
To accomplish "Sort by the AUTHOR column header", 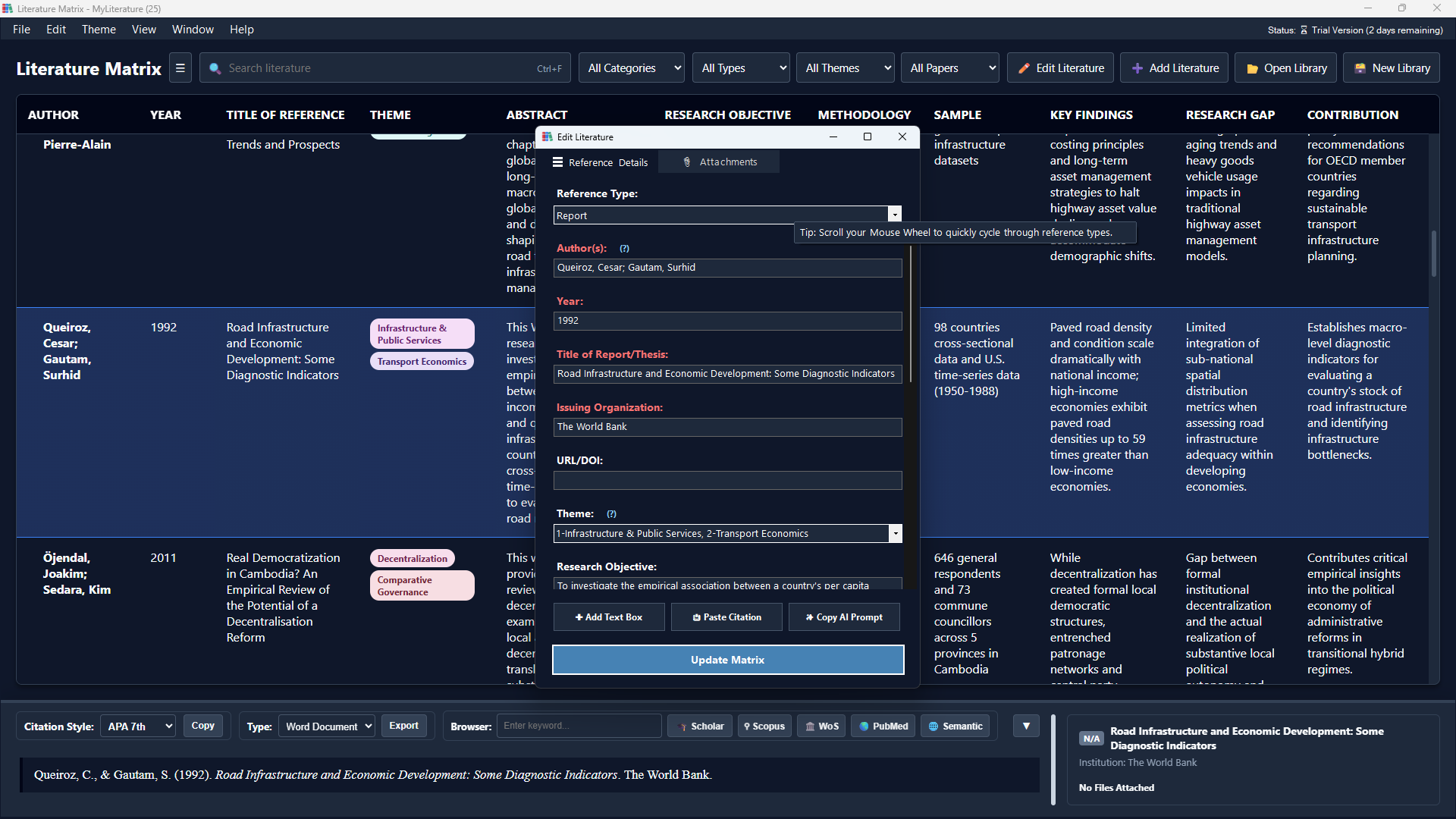I will point(53,115).
